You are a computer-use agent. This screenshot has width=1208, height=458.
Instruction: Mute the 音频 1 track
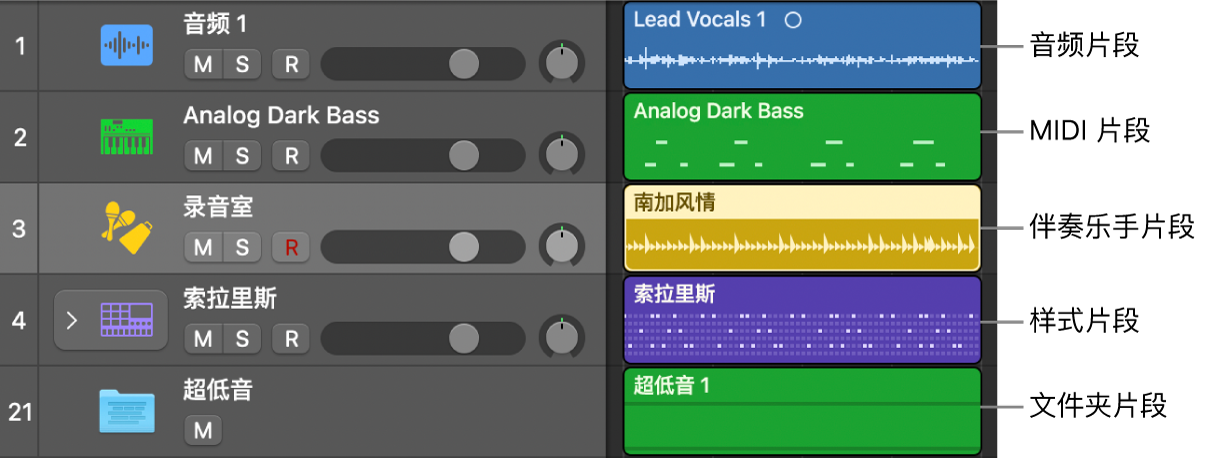tap(203, 65)
